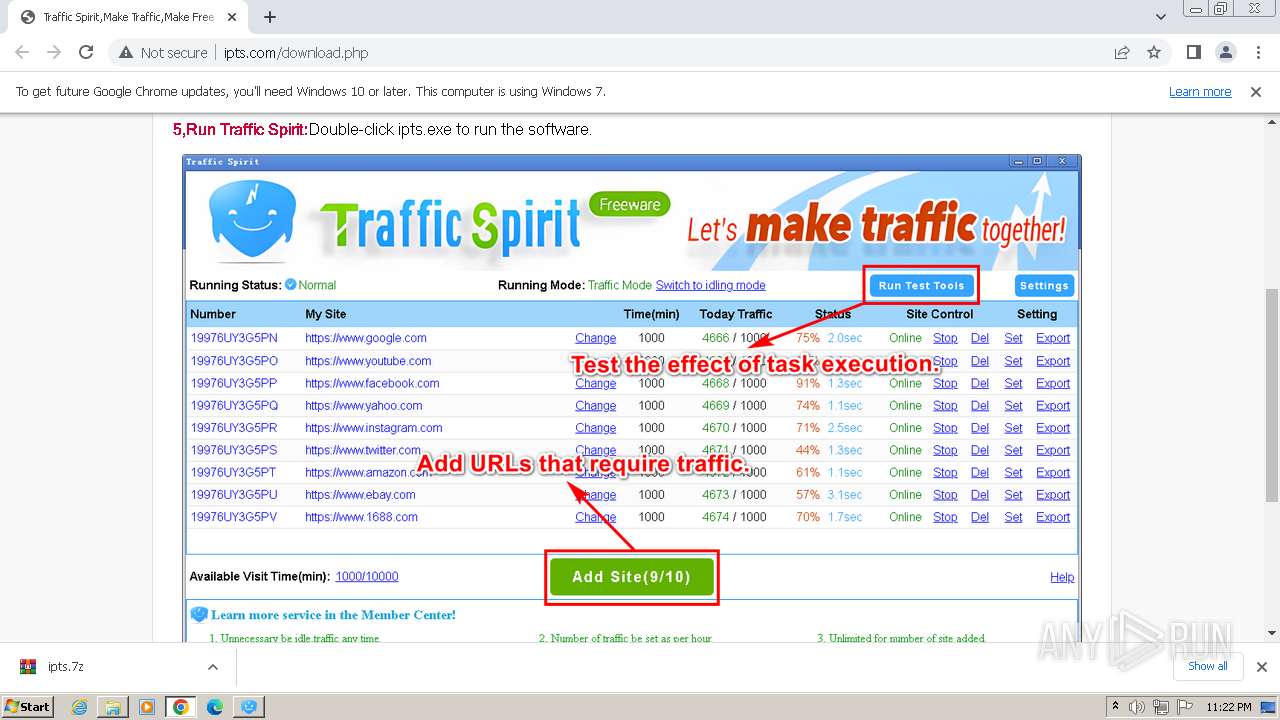Open Windows Media Player taskbar icon
This screenshot has height=720, width=1280.
pos(147,706)
